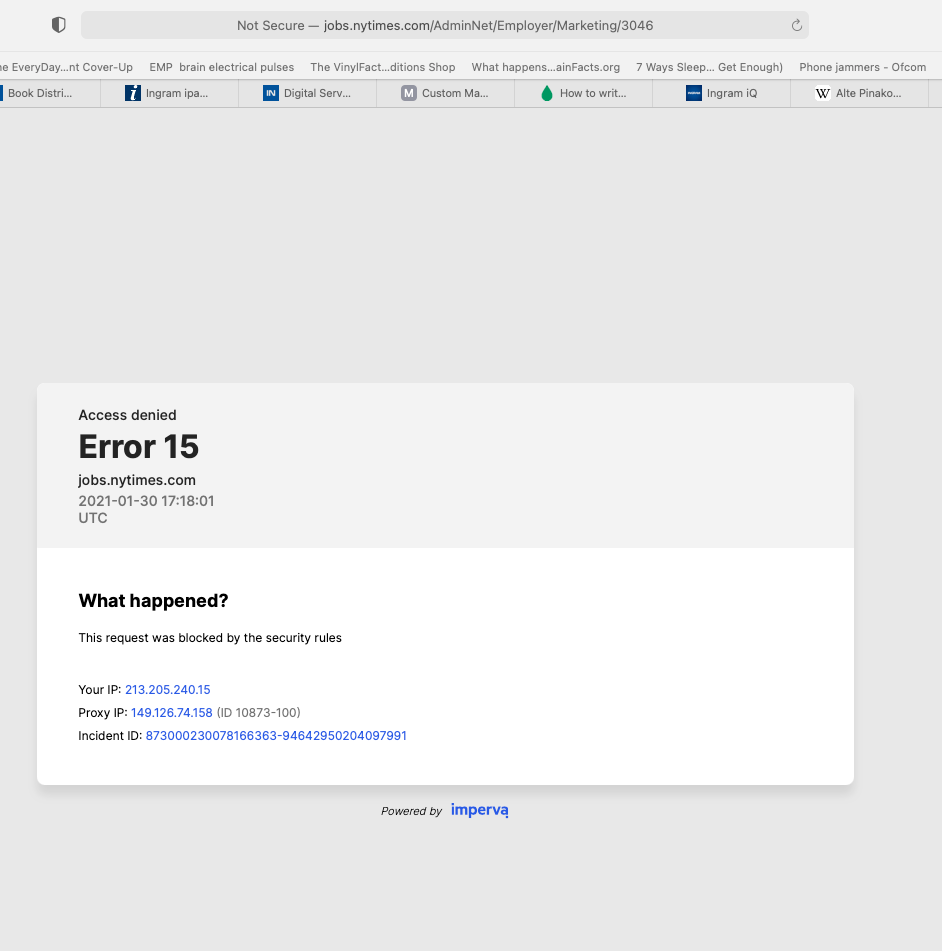Click the Imperva logo
Image resolution: width=942 pixels, height=951 pixels.
click(480, 810)
